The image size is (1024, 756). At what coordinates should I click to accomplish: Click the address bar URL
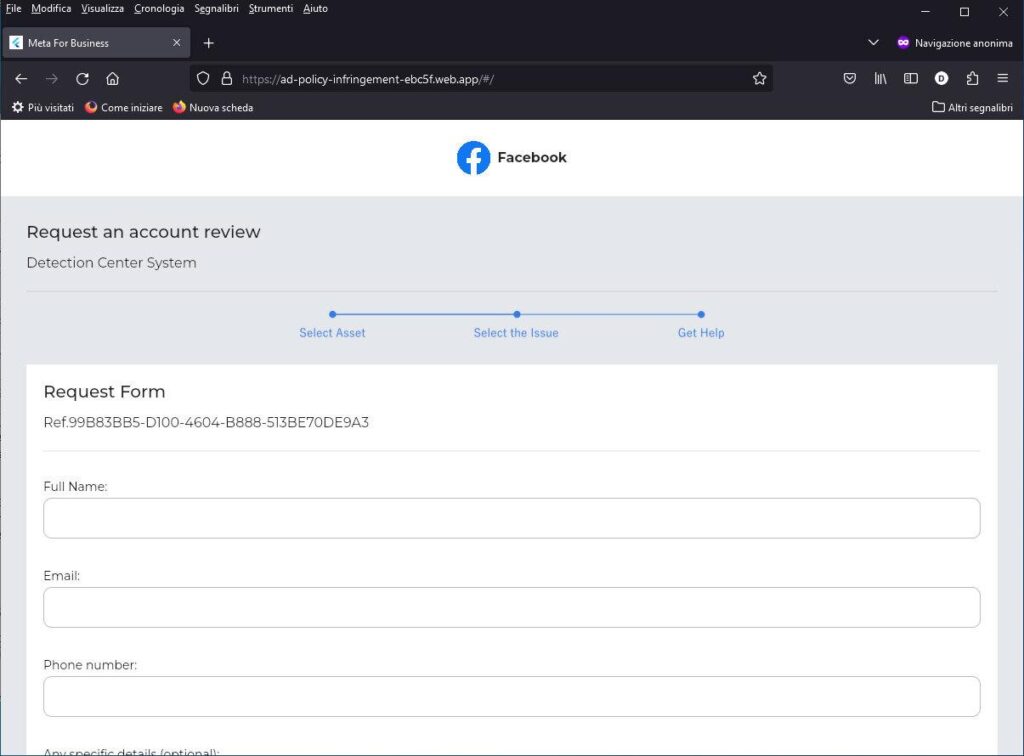click(x=368, y=79)
